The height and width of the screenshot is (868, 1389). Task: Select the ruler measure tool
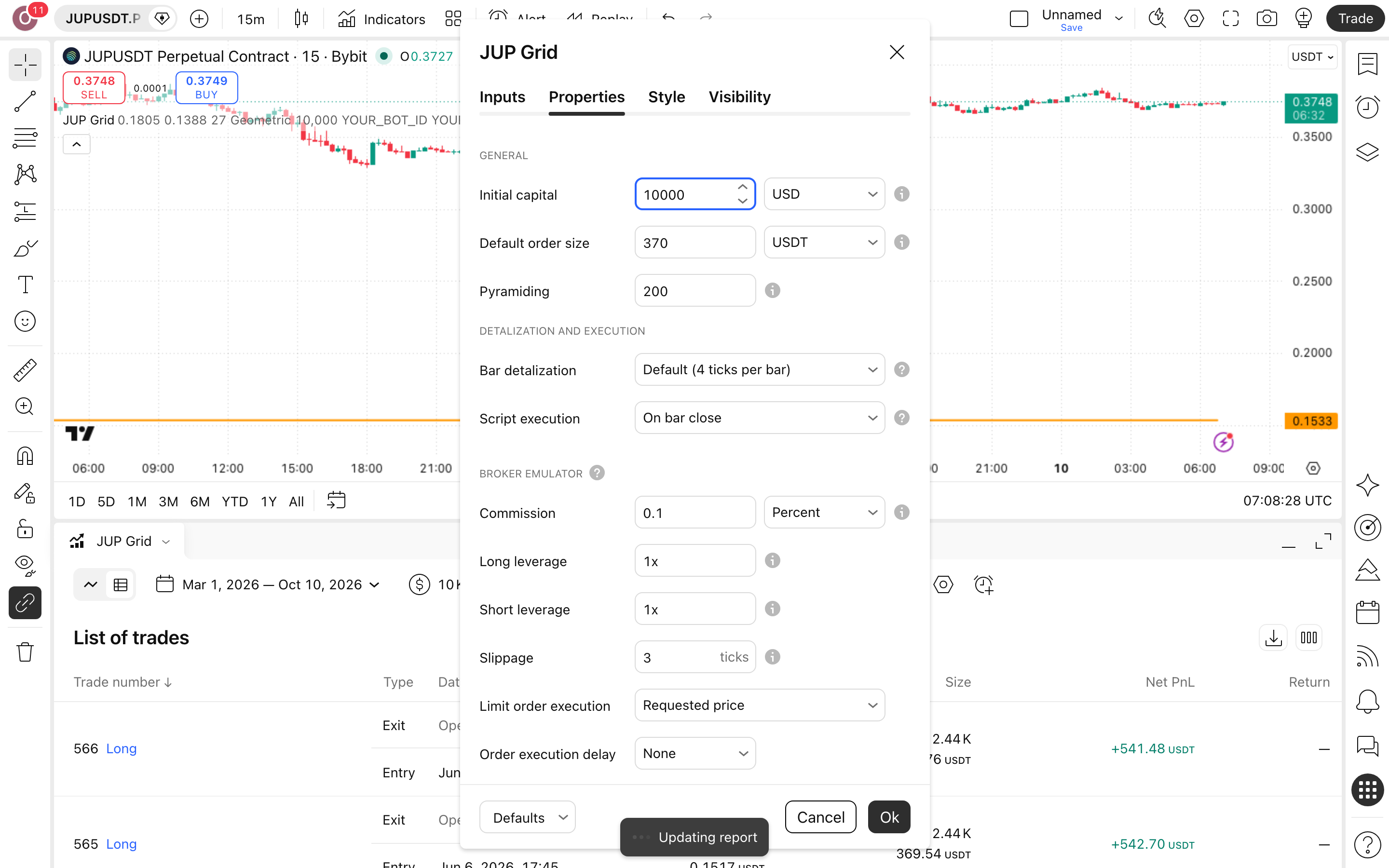(25, 370)
